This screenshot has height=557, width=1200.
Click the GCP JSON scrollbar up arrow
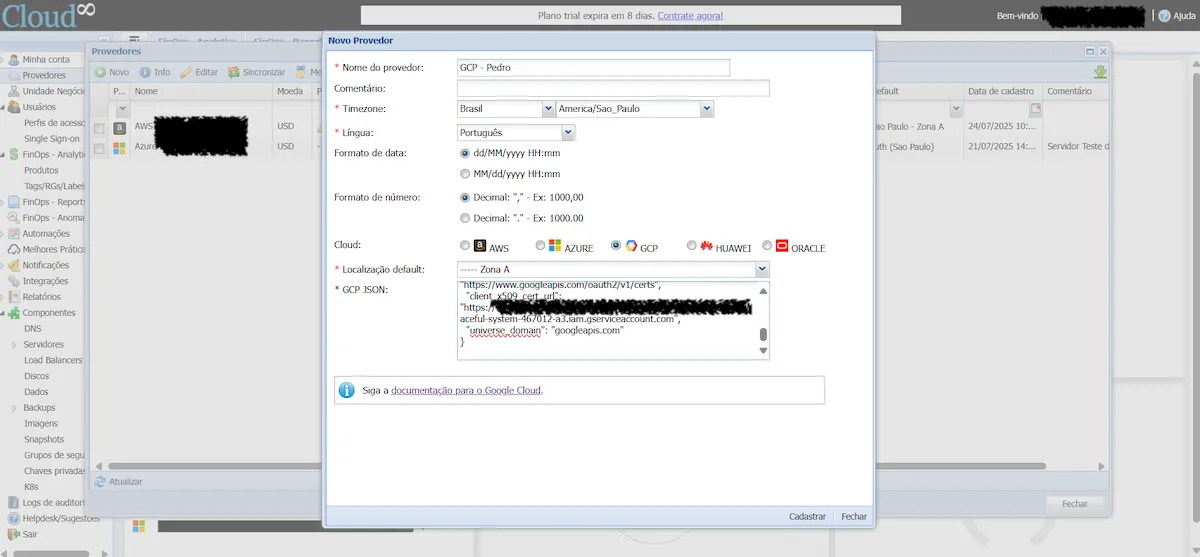[x=764, y=290]
